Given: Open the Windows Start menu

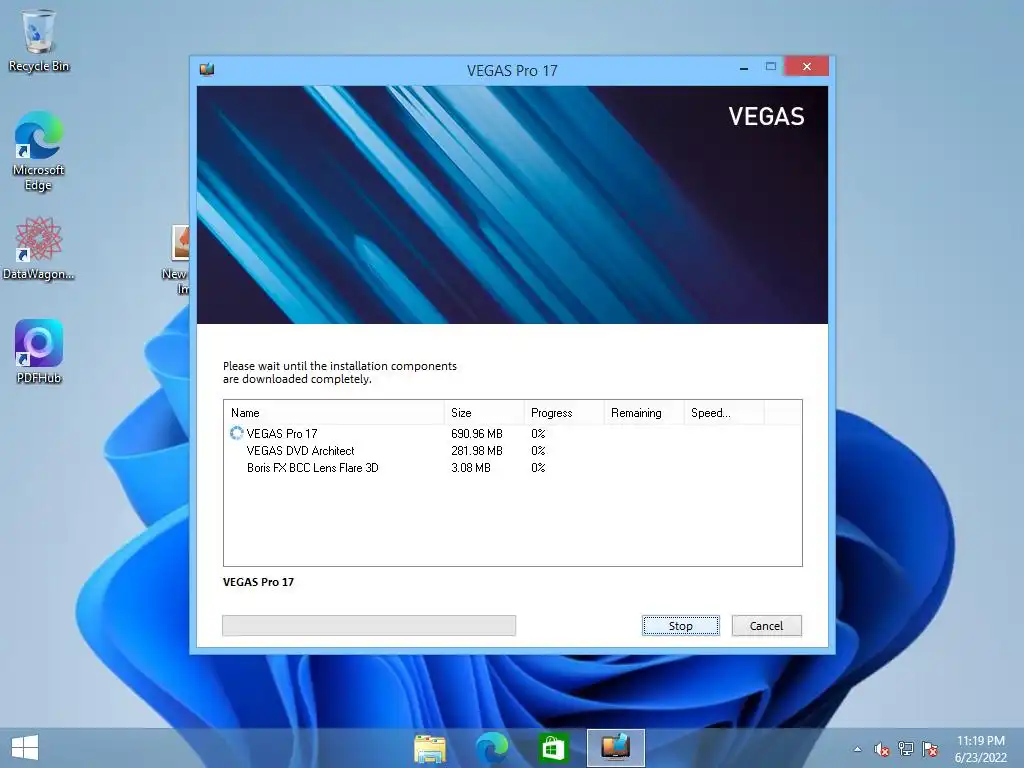Looking at the screenshot, I should click(x=25, y=748).
